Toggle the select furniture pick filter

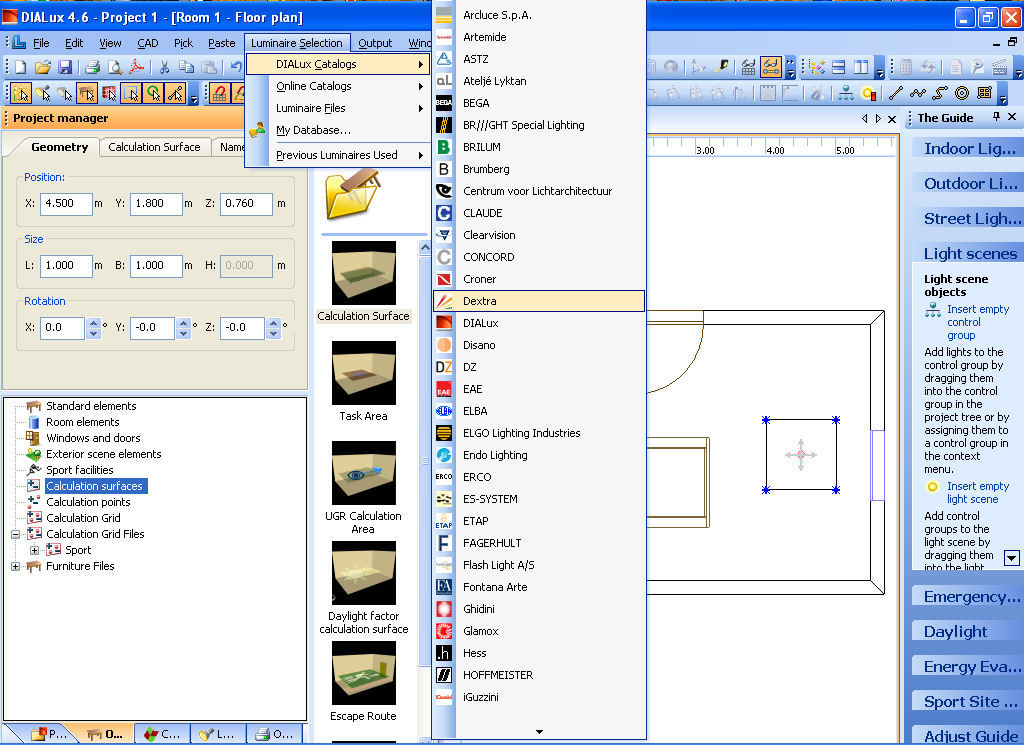coord(87,93)
